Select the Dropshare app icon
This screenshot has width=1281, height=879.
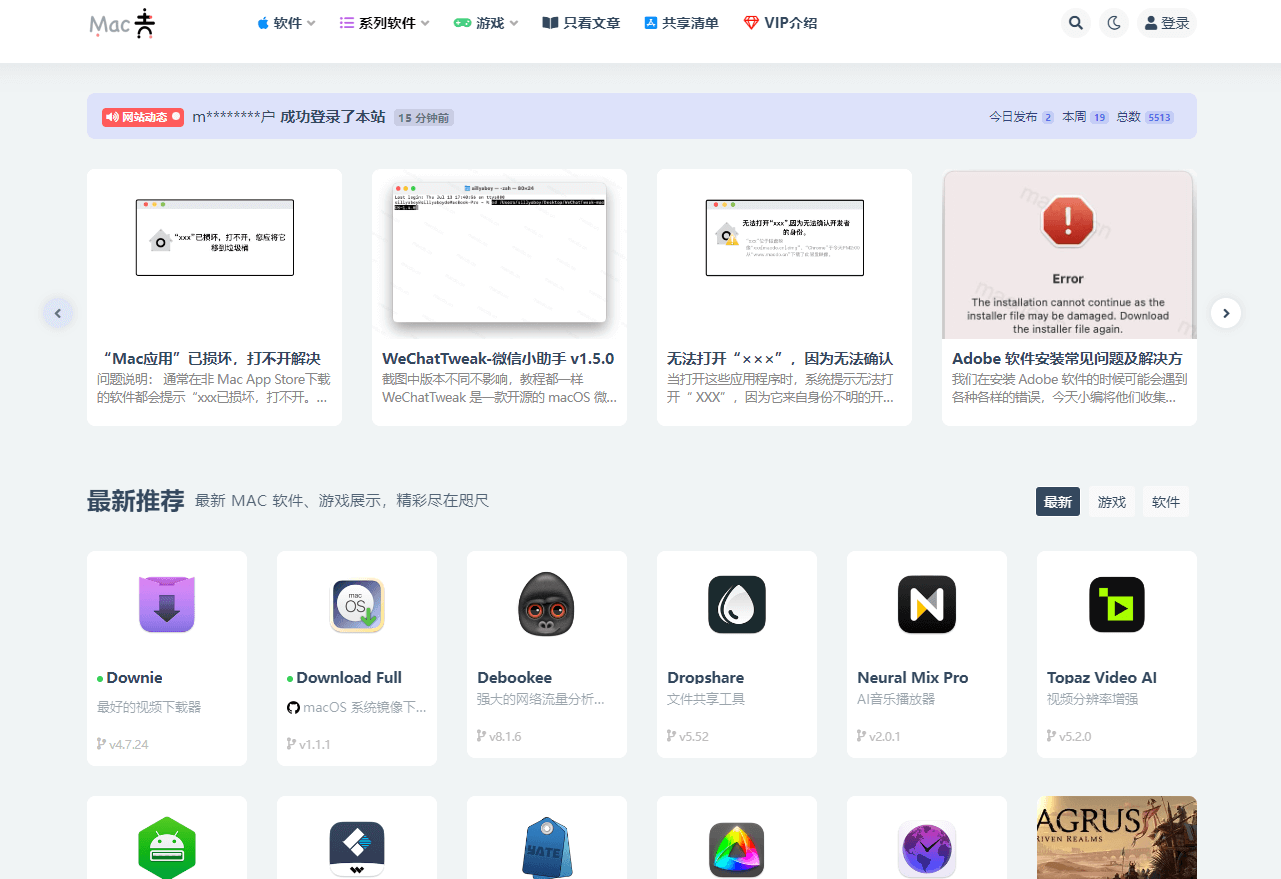click(737, 604)
